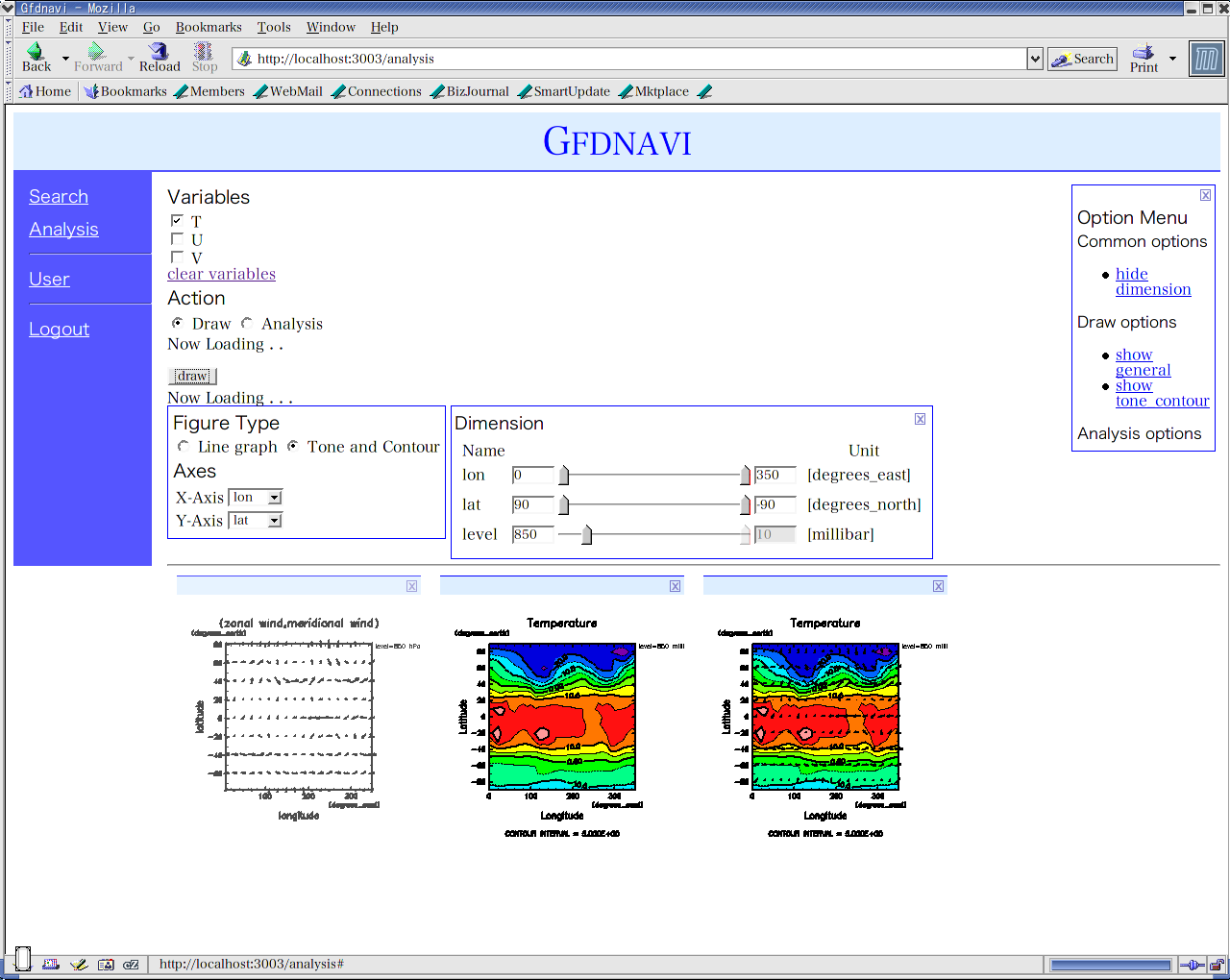Click the lat slider left handle
The image size is (1230, 980).
tap(564, 504)
